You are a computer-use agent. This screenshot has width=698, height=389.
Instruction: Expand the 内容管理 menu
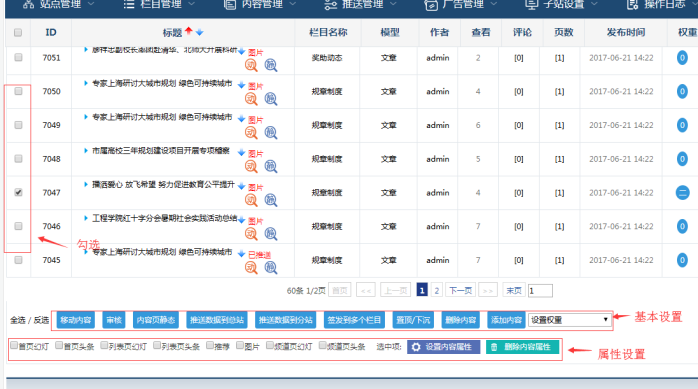tap(260, 5)
